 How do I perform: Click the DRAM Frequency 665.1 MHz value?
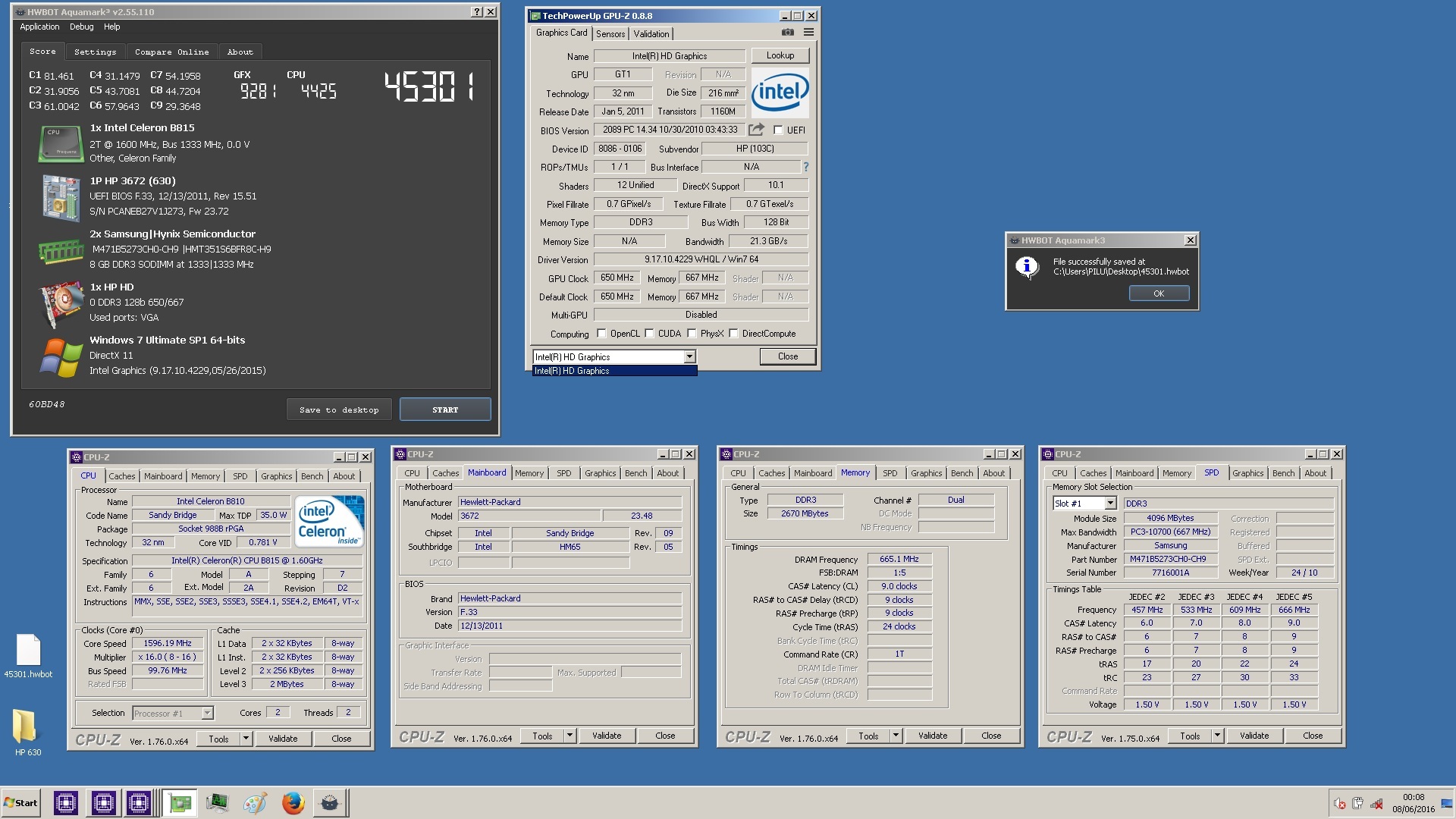899,559
